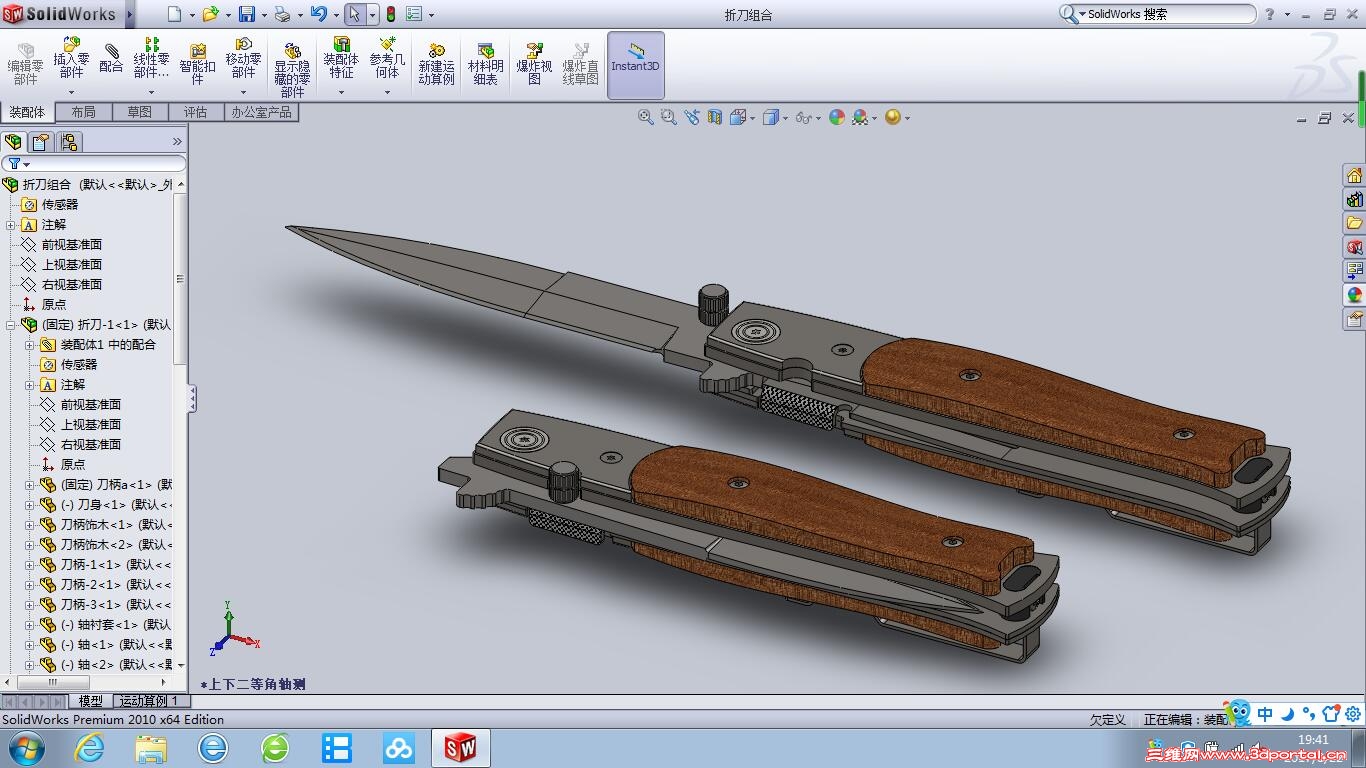Viewport: 1366px width, 768px height.
Task: Insert a 材料明细表 bill of materials
Action: point(486,63)
